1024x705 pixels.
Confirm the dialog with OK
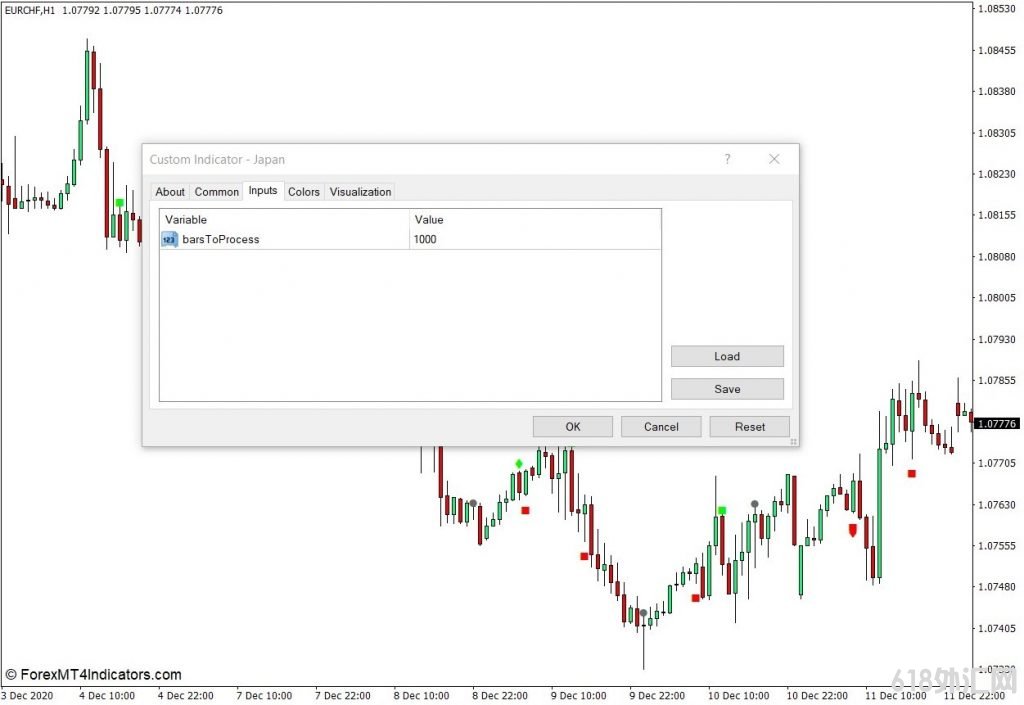tap(572, 427)
